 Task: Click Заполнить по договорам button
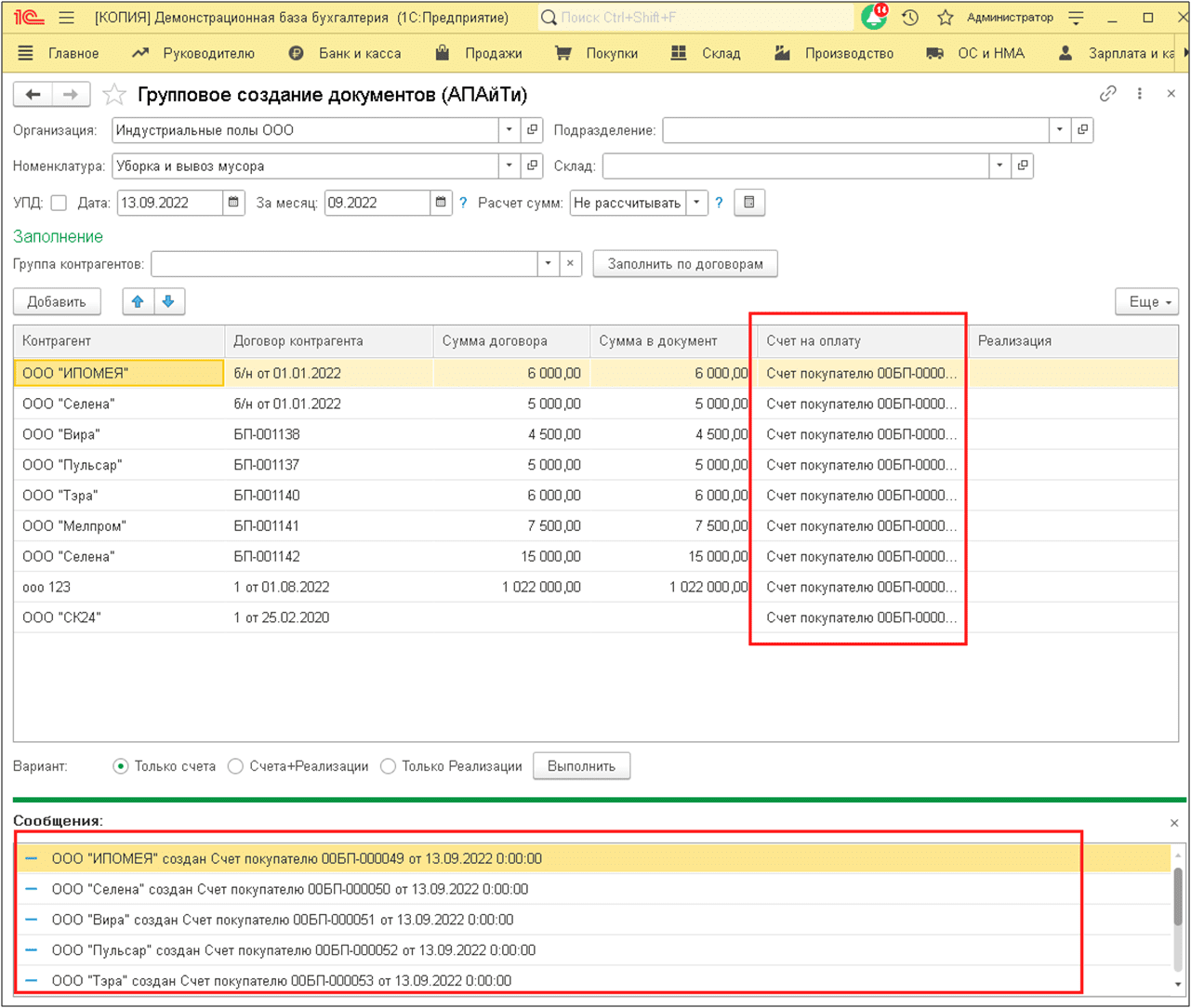pos(685,264)
